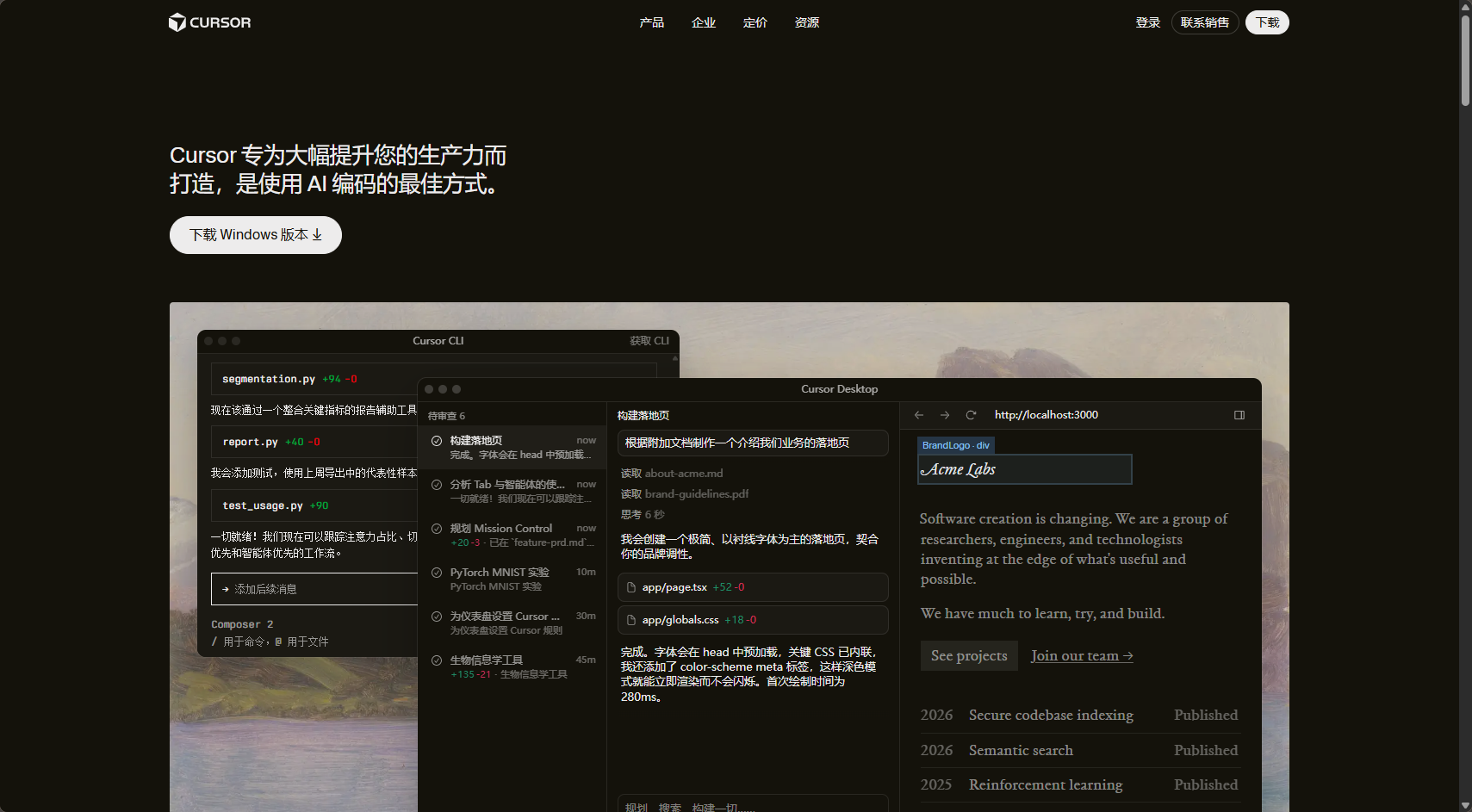Click the 联系销售 button

tap(1204, 22)
